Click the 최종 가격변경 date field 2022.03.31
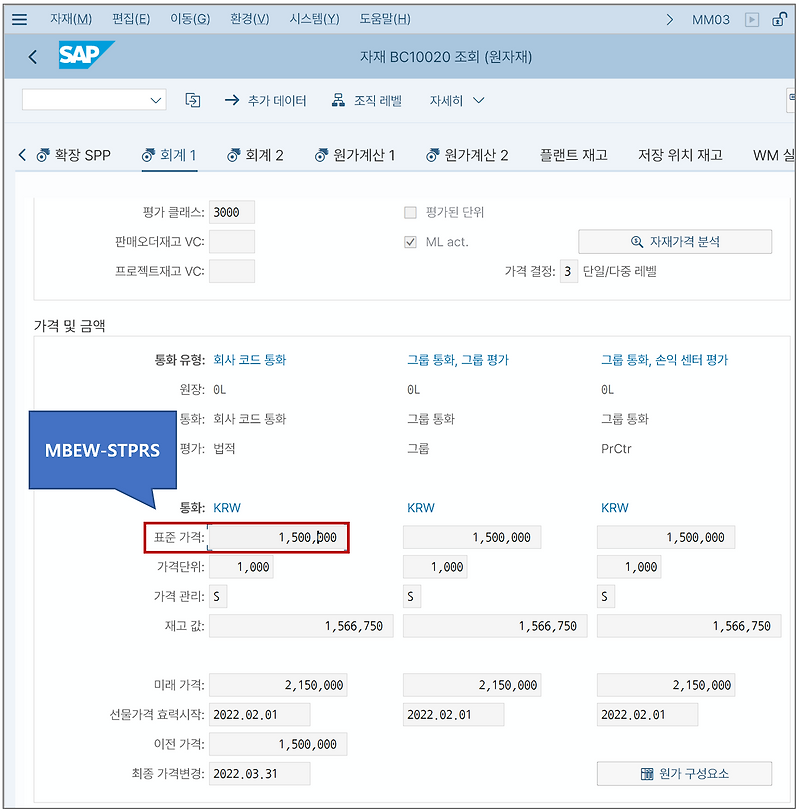The width and height of the screenshot is (800, 811). pos(260,773)
